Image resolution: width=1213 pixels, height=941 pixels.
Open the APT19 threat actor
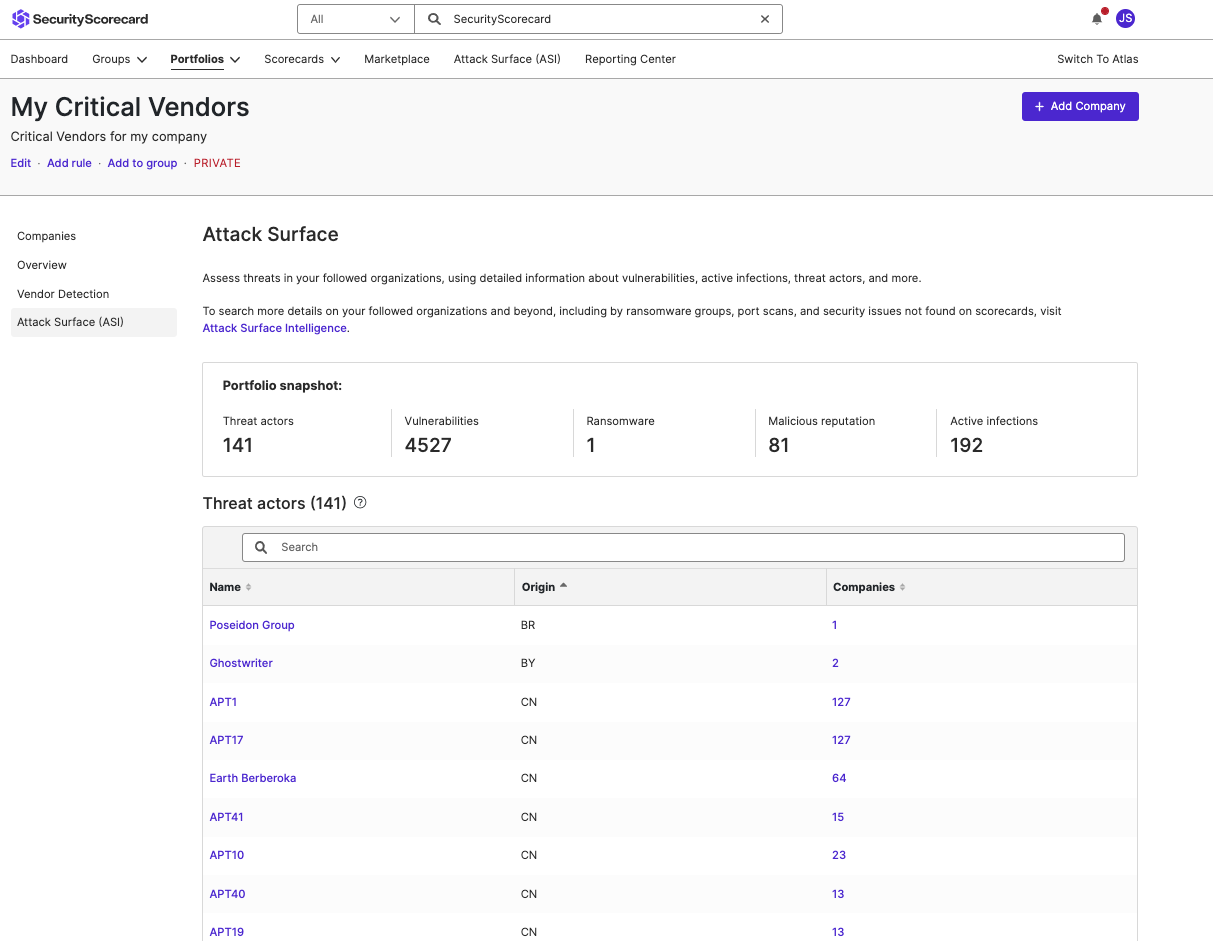pos(227,932)
